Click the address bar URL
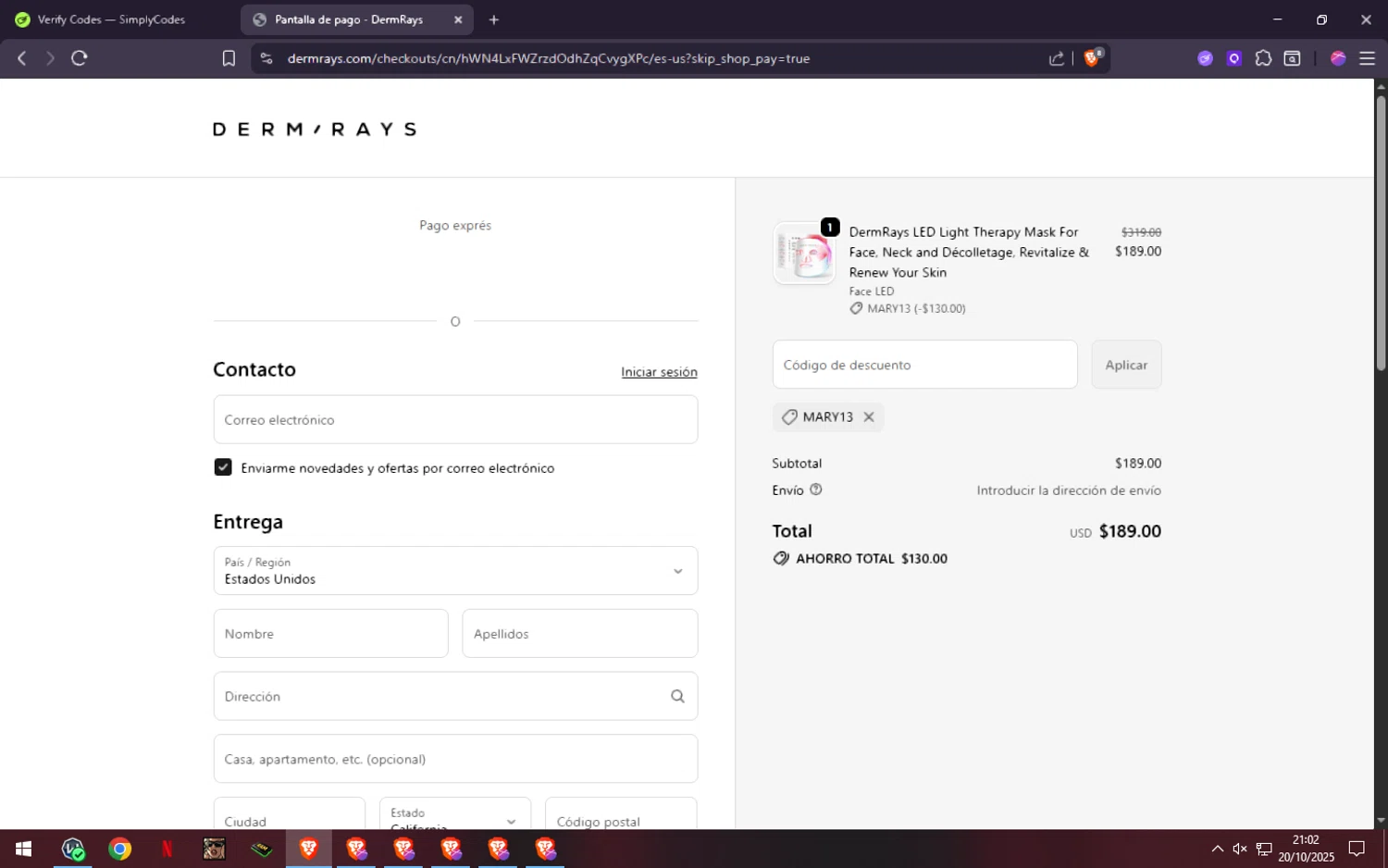Viewport: 1388px width, 868px height. [x=549, y=58]
